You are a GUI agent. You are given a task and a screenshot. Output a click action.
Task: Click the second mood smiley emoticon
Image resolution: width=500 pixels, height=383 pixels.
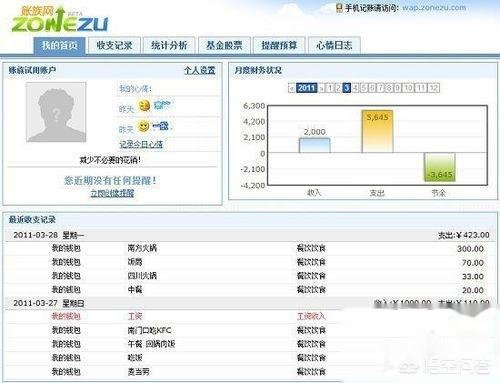pos(144,126)
